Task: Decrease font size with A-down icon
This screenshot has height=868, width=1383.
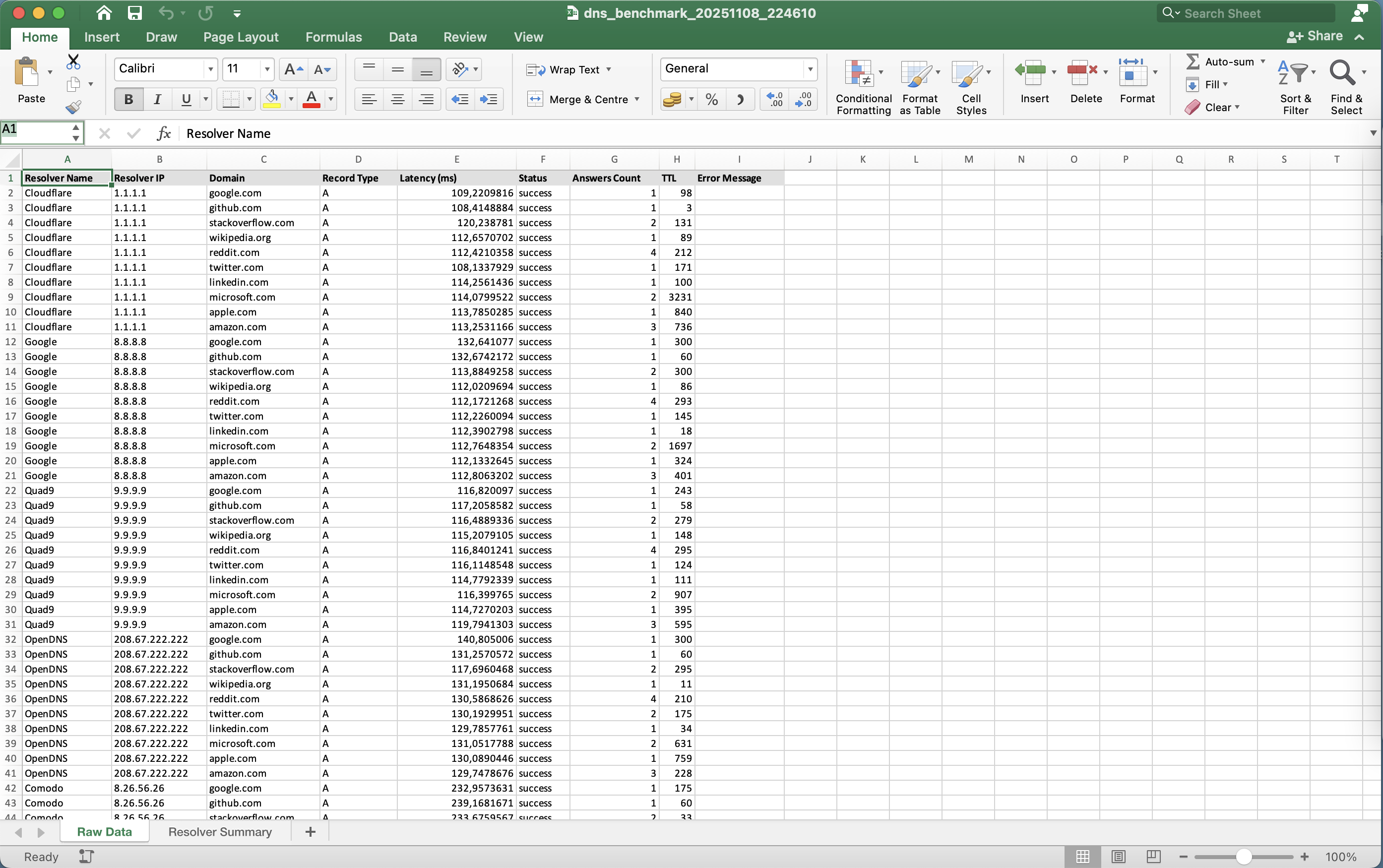Action: 322,69
